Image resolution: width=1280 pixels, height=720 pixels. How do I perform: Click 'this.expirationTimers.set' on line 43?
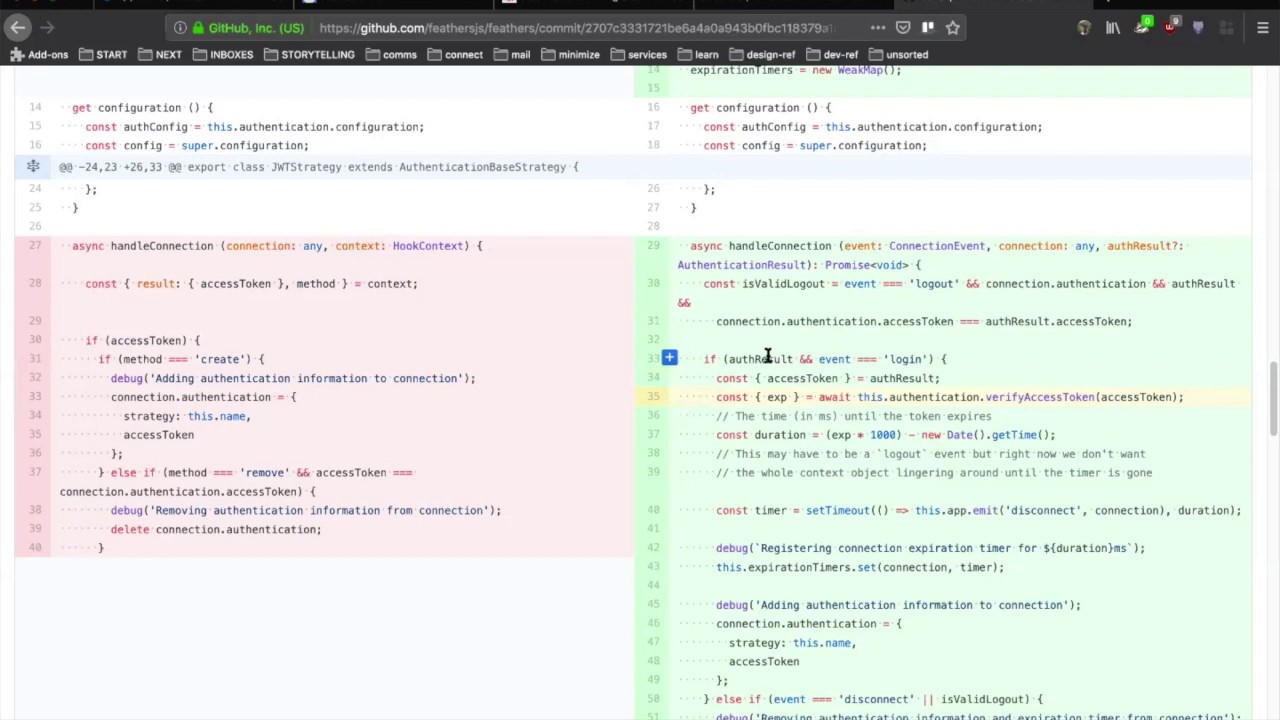tap(797, 567)
